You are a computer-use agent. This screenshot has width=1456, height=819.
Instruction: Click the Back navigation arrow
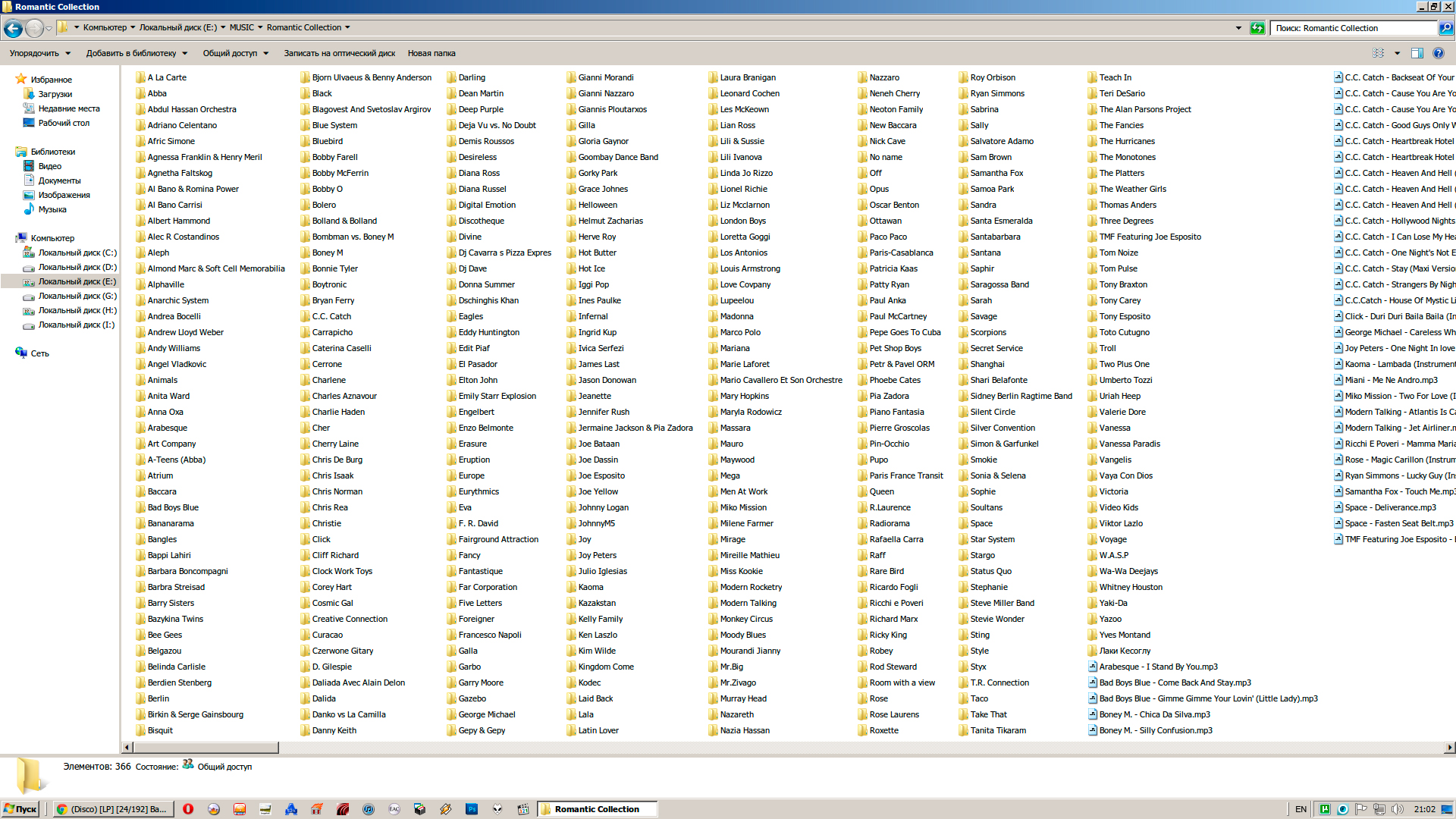(13, 29)
